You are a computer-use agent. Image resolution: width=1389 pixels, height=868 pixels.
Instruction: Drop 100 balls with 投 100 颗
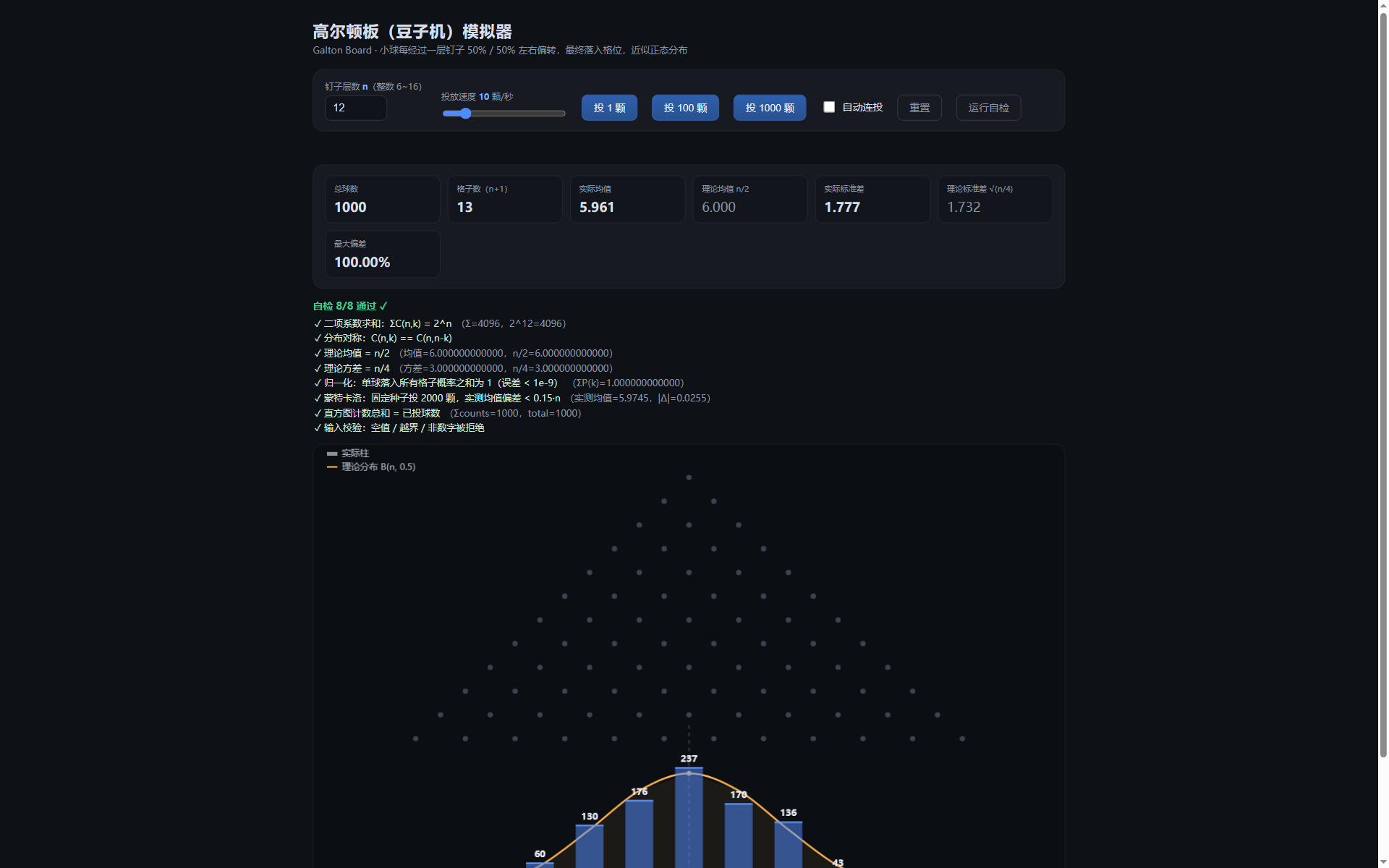click(x=685, y=108)
